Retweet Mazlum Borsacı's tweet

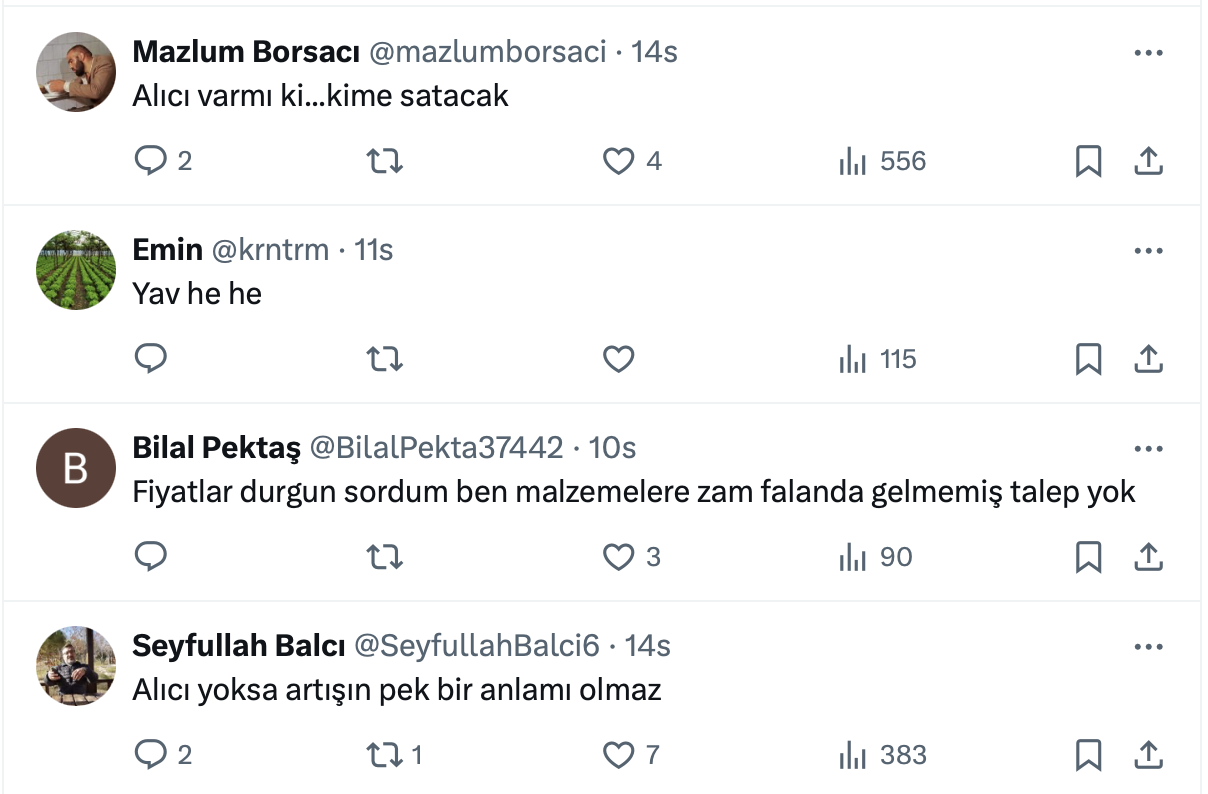385,161
